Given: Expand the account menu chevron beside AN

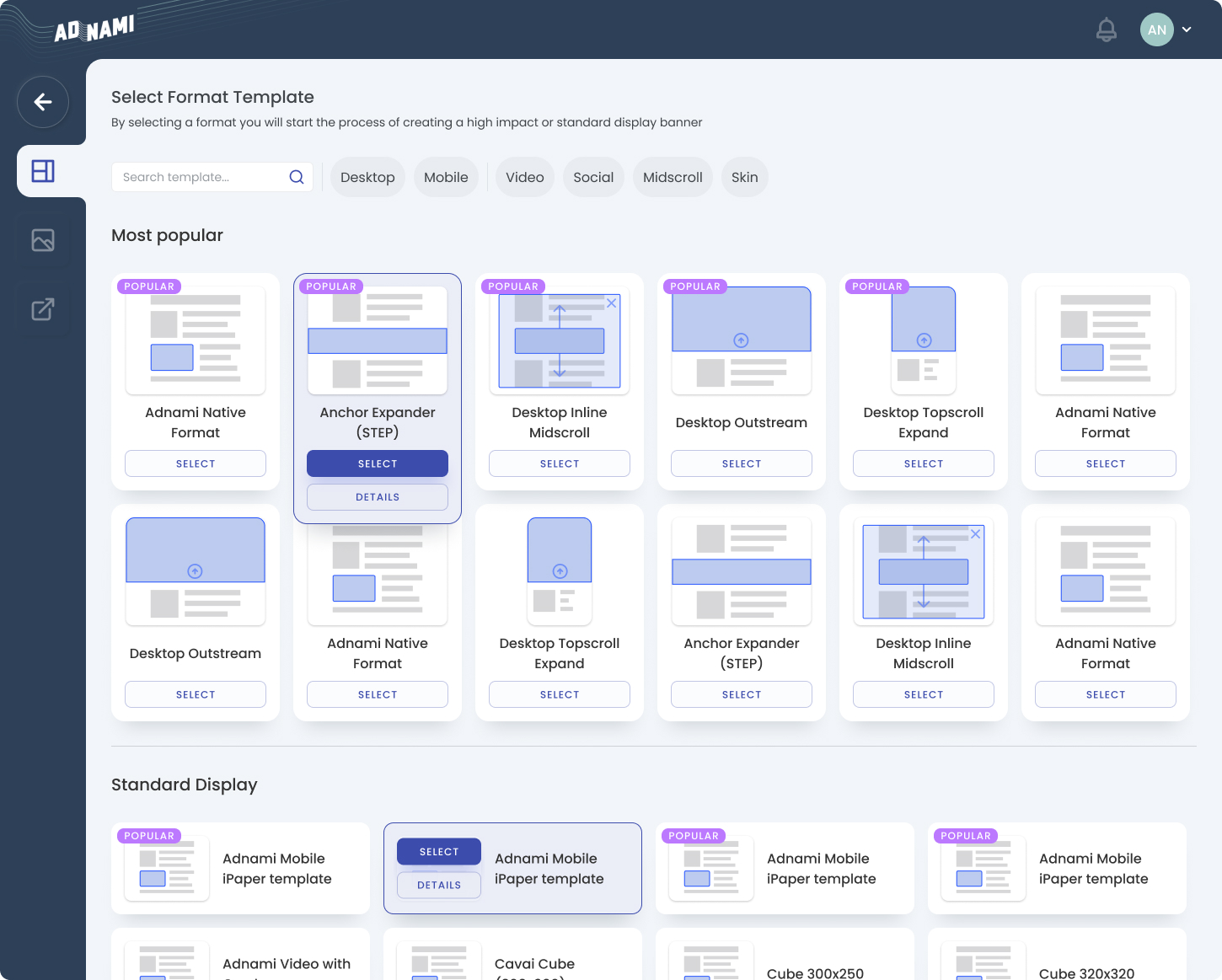Looking at the screenshot, I should (x=1187, y=29).
